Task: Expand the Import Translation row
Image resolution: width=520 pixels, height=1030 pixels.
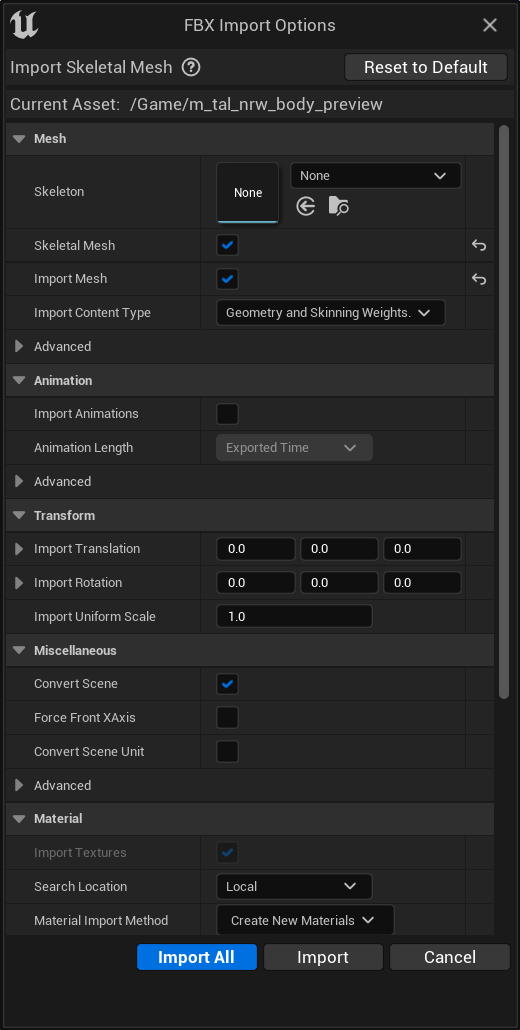Action: (19, 549)
